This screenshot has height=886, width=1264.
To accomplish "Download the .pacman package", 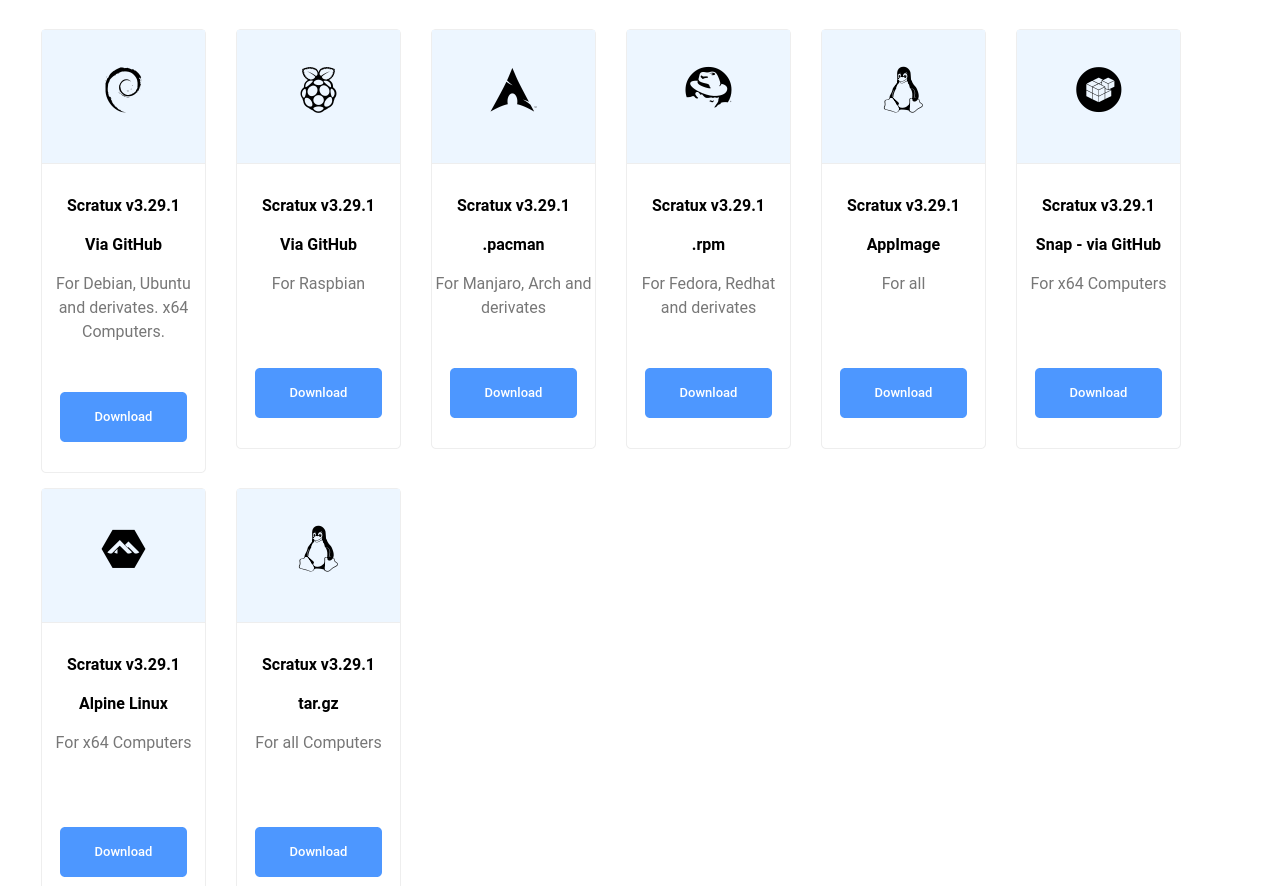I will (x=513, y=393).
